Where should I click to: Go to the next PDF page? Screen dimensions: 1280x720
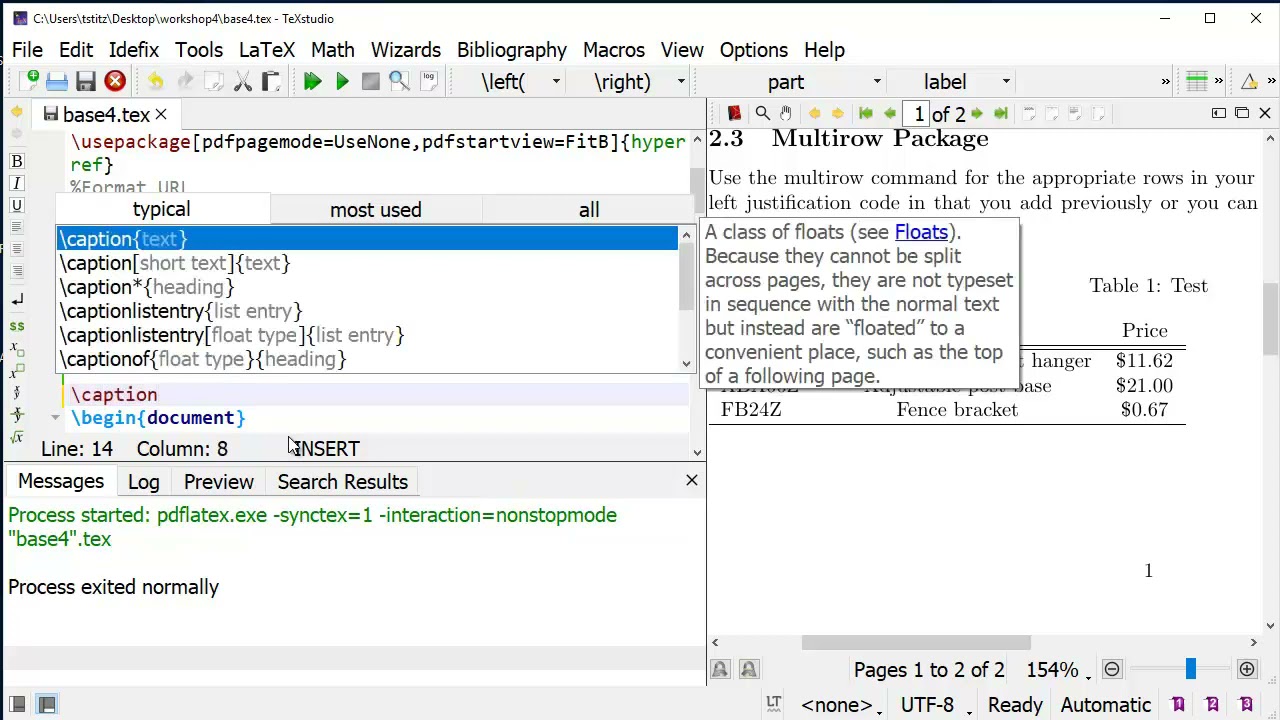(x=977, y=114)
